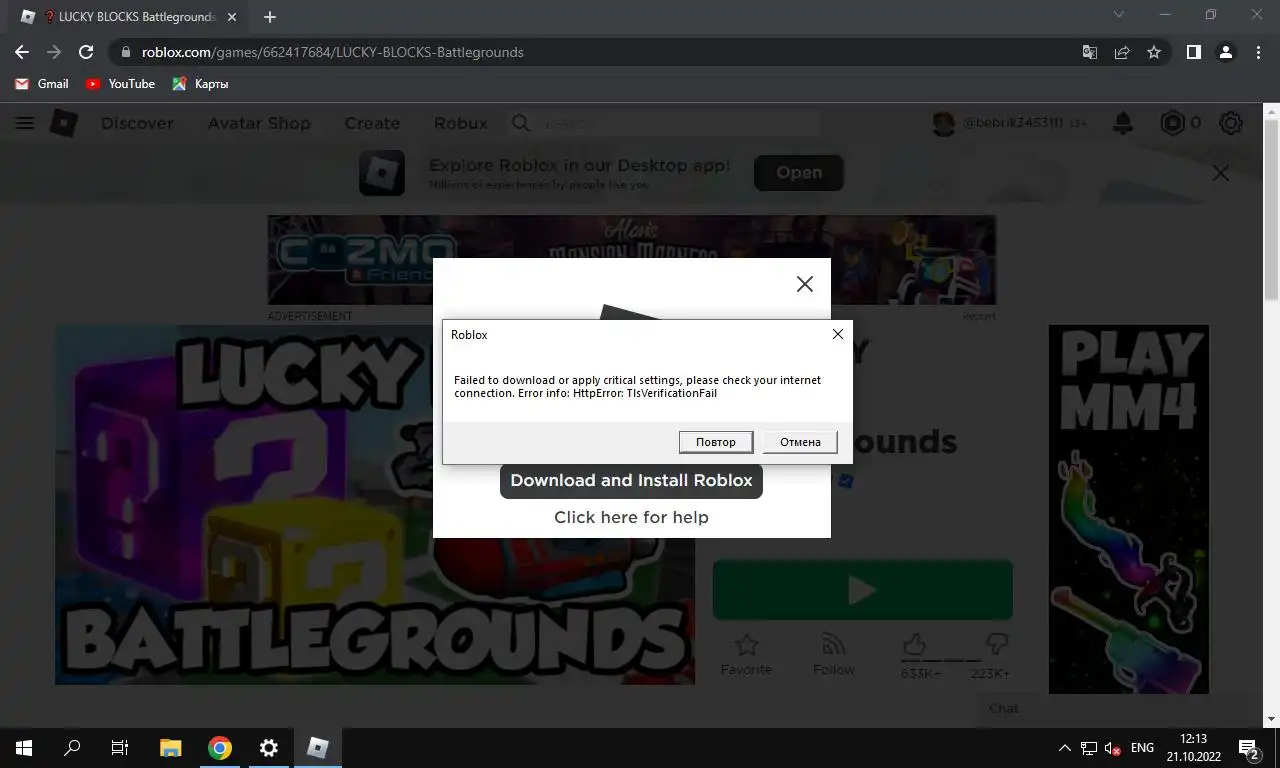Close the white Roblox launch popup
The image size is (1280, 768).
[x=804, y=284]
